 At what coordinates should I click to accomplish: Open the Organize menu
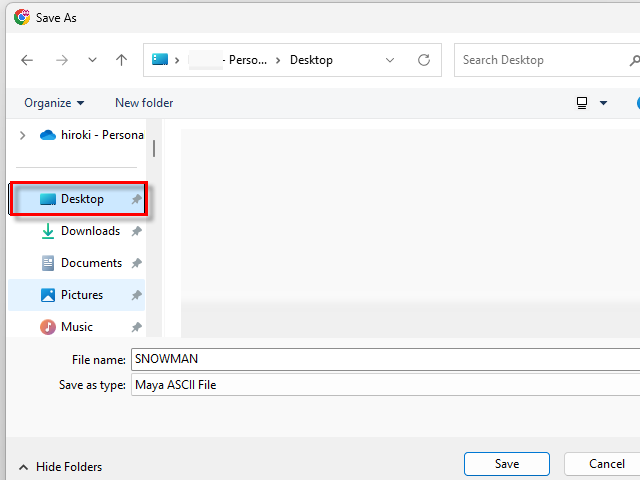click(54, 103)
